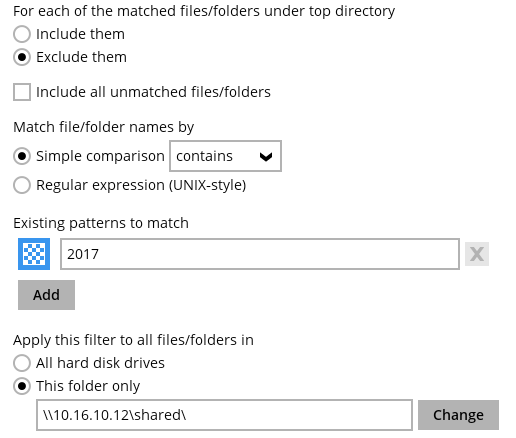Click the 2017 pattern text field

coord(260,254)
